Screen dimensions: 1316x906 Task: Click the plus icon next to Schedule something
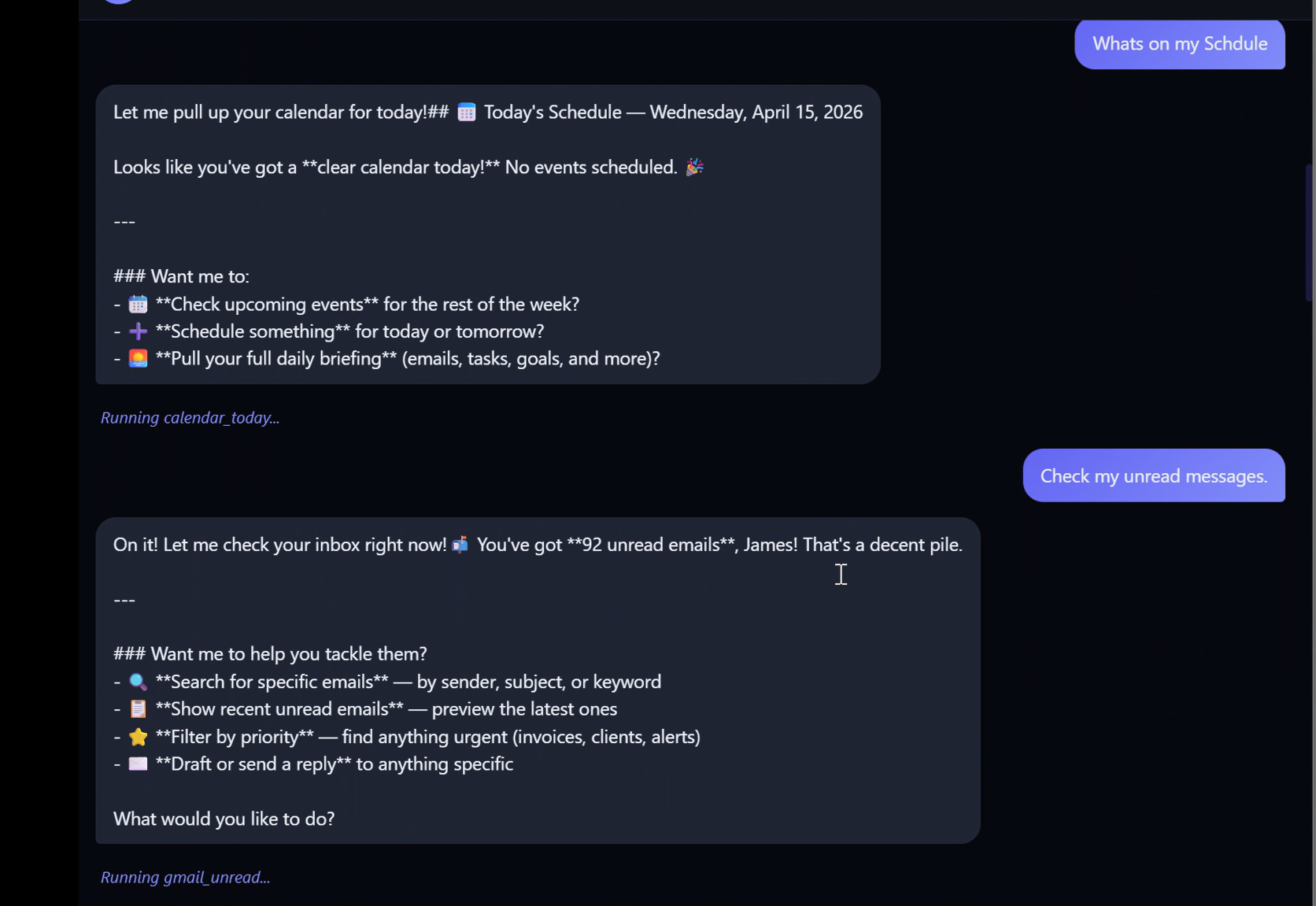138,331
